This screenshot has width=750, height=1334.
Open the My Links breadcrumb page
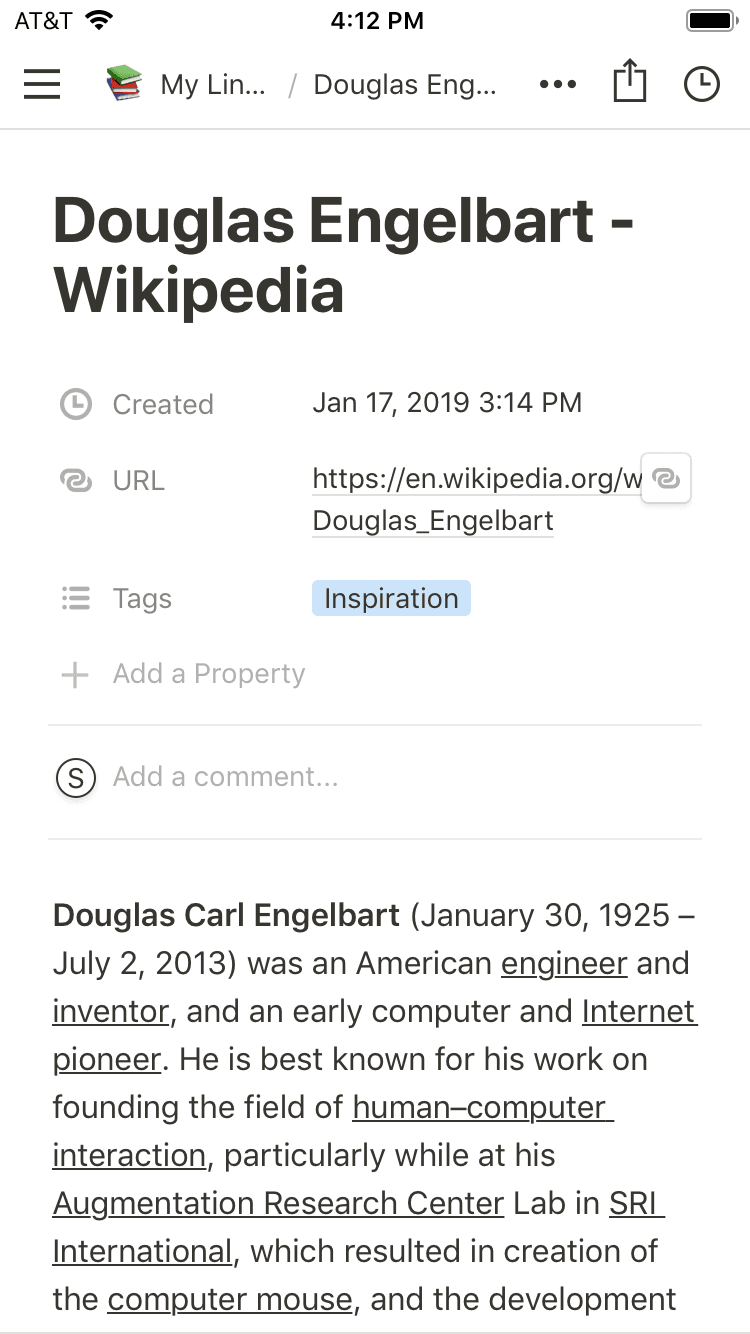pyautogui.click(x=211, y=84)
